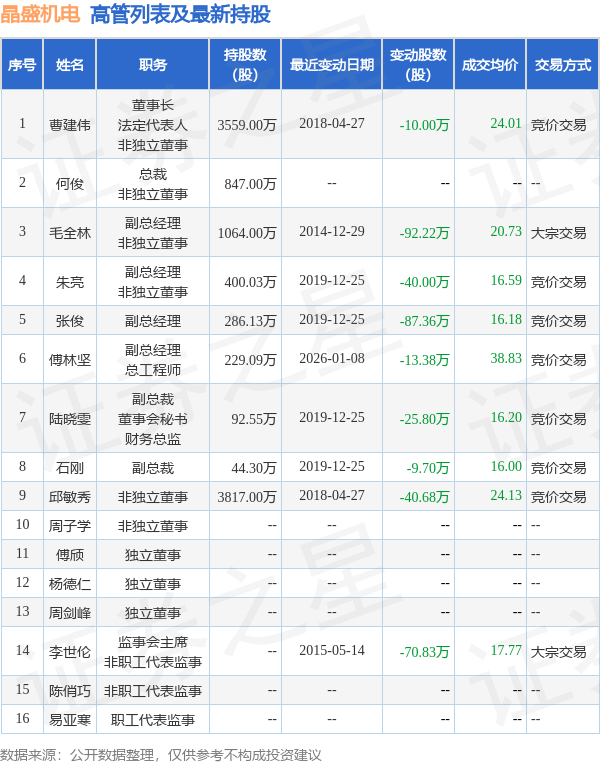The height and width of the screenshot is (764, 600).
Task: Select the name 张俊
Action: click(x=70, y=321)
